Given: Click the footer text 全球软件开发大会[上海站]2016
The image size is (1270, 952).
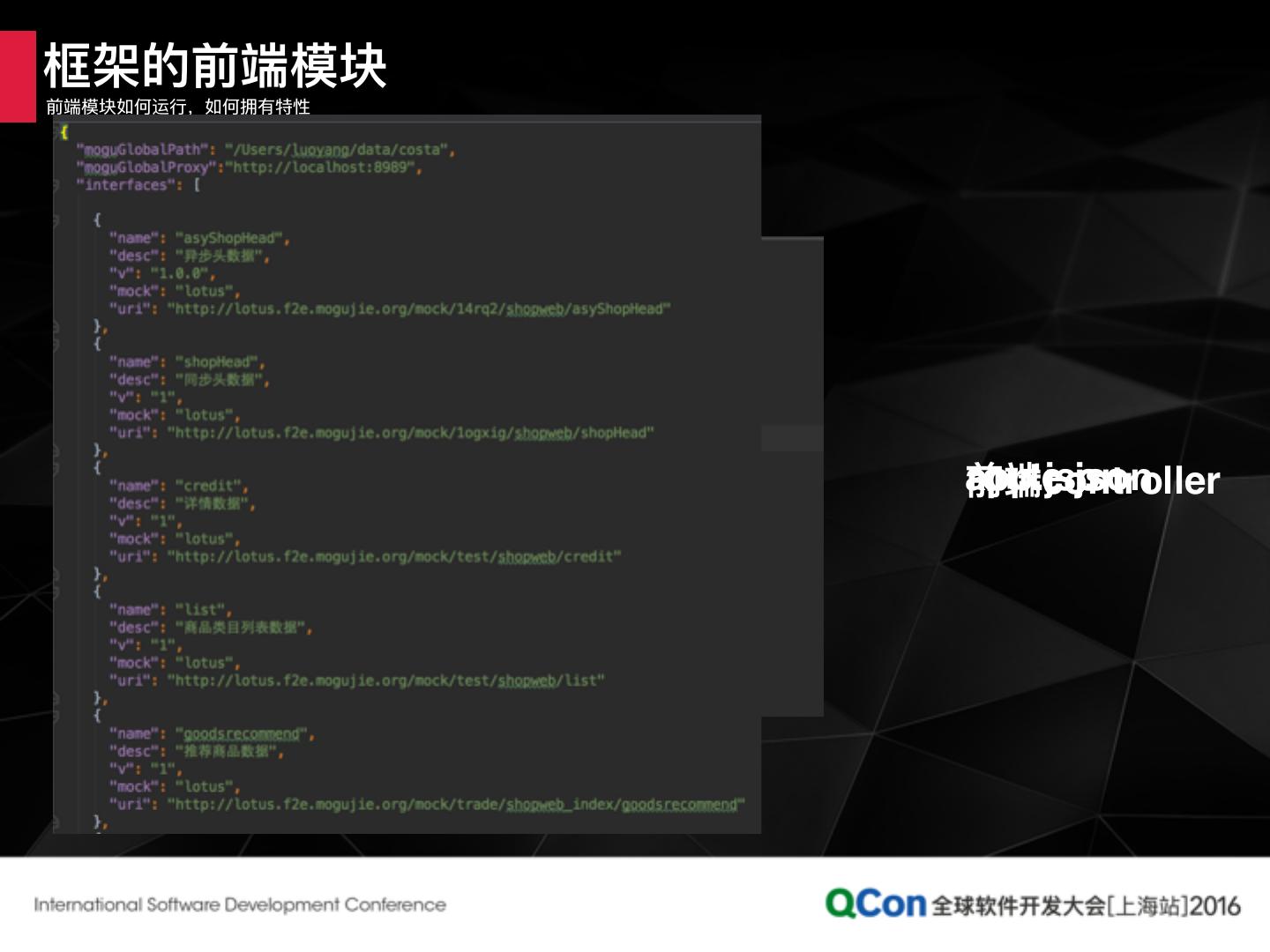Looking at the screenshot, I should coord(1087,906).
